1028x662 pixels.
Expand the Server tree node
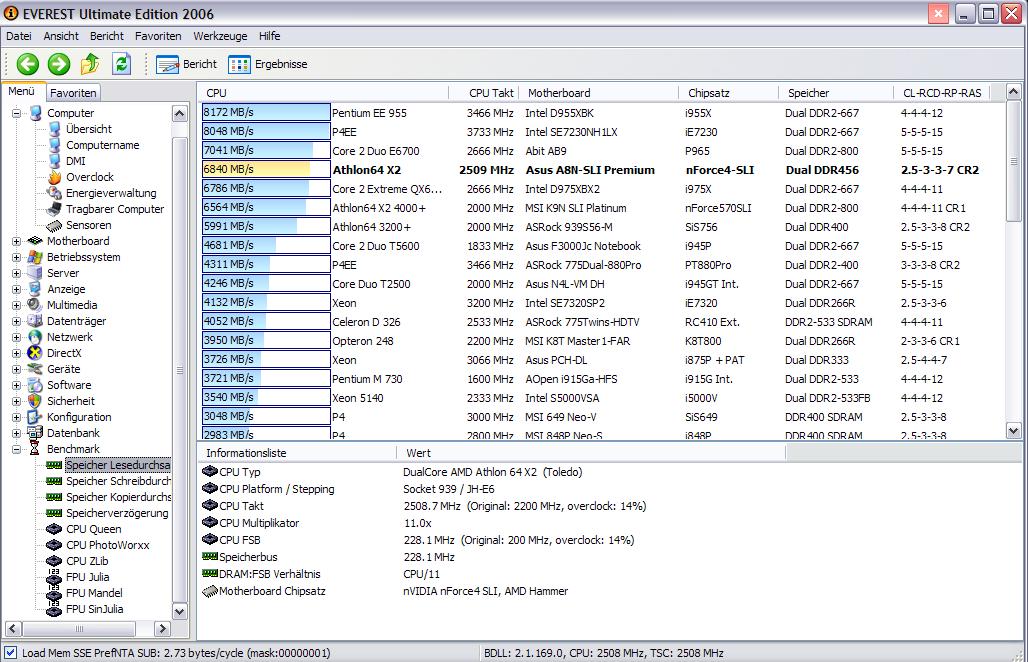point(16,273)
